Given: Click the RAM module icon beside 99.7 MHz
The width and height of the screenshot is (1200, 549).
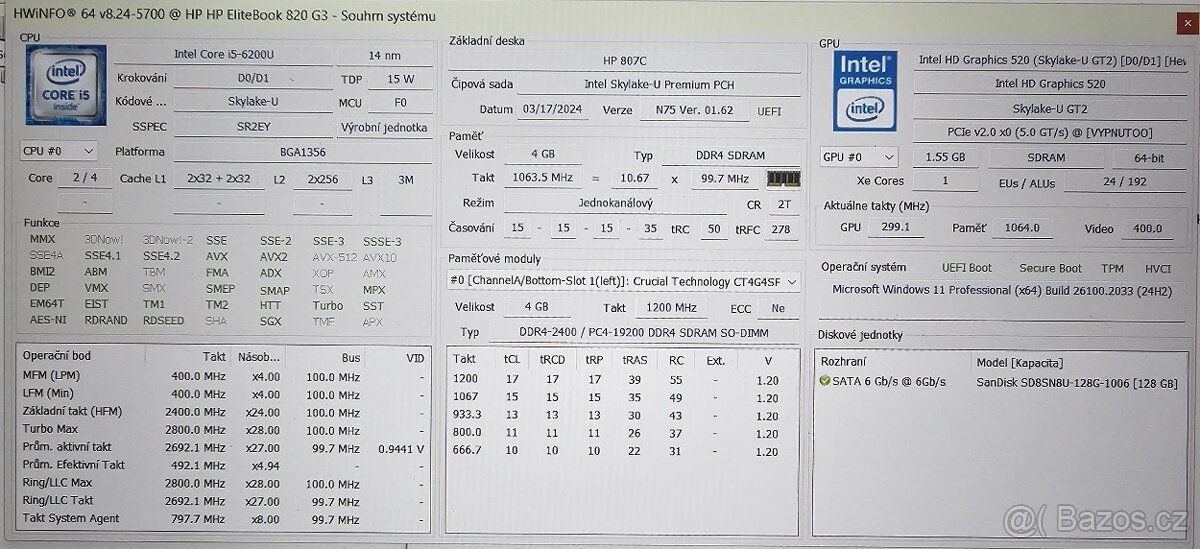Looking at the screenshot, I should pos(783,179).
